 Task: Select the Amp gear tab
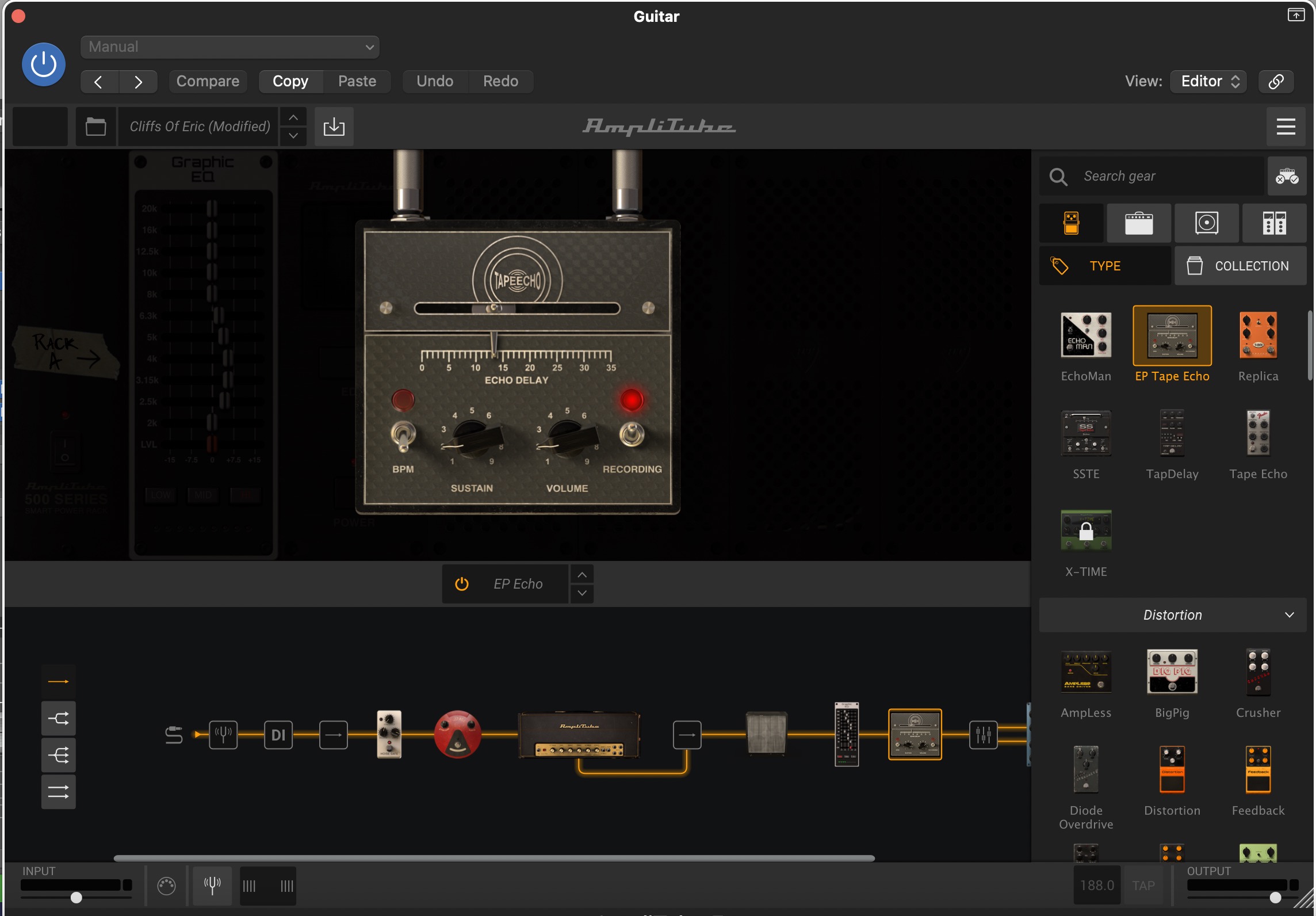pos(1139,223)
